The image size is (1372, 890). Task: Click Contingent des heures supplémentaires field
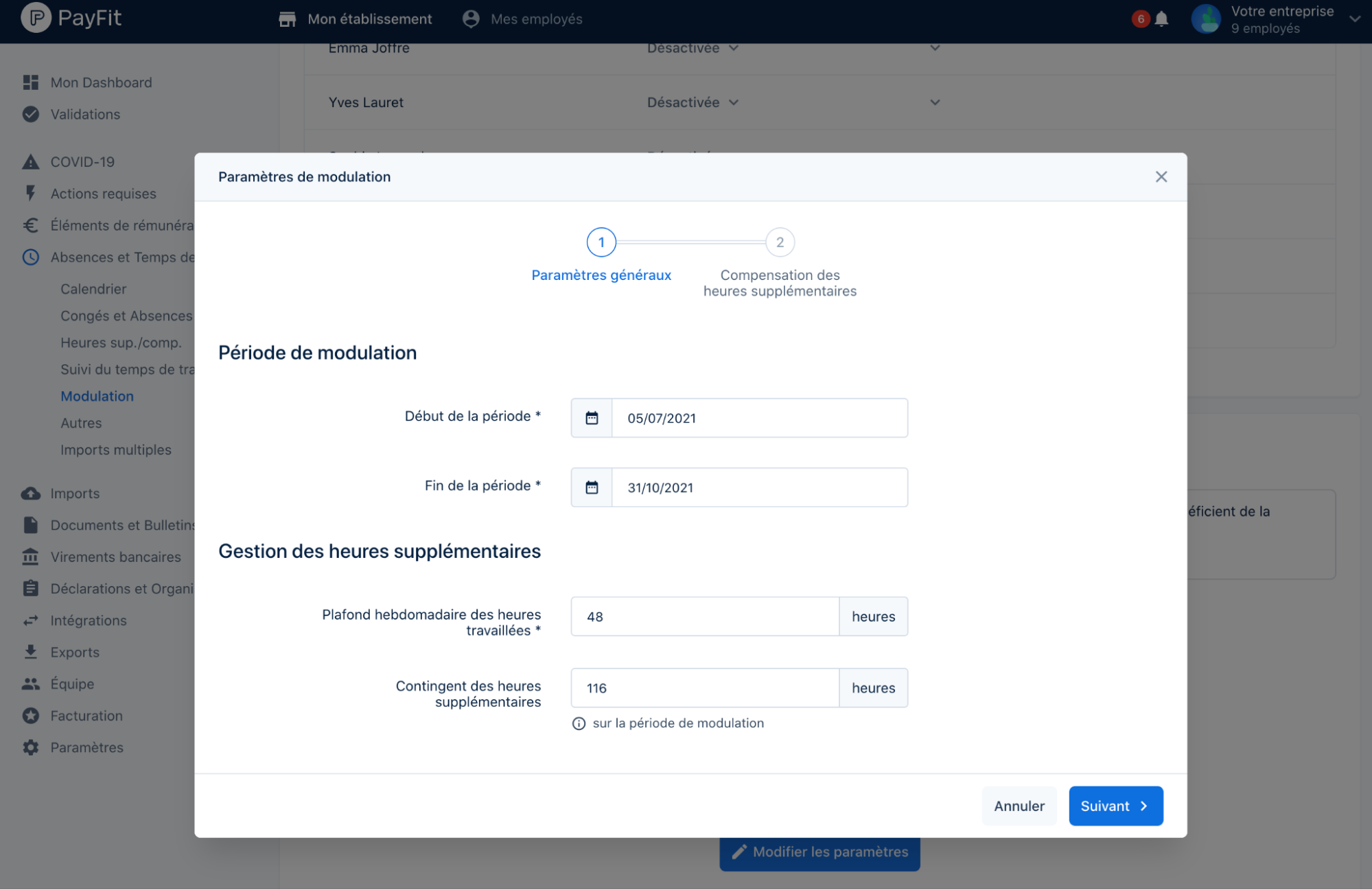(705, 688)
